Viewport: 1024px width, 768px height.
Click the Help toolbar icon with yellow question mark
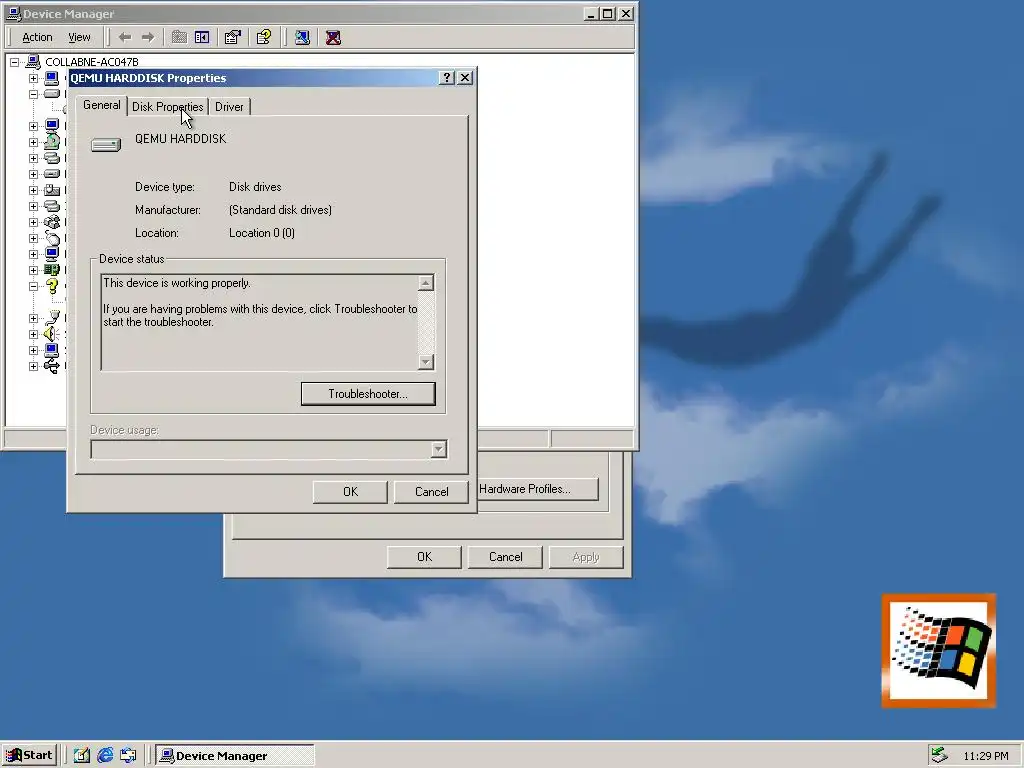(264, 37)
